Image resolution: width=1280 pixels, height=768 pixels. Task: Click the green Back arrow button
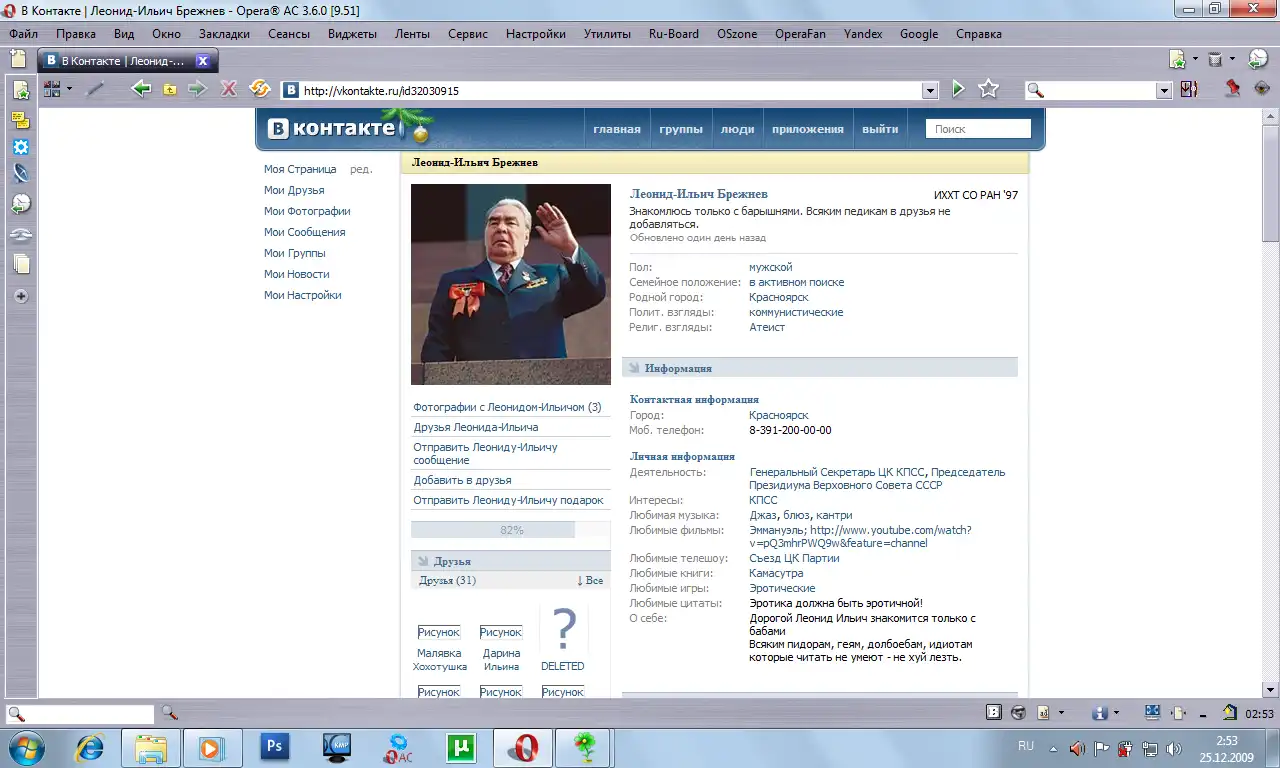141,89
